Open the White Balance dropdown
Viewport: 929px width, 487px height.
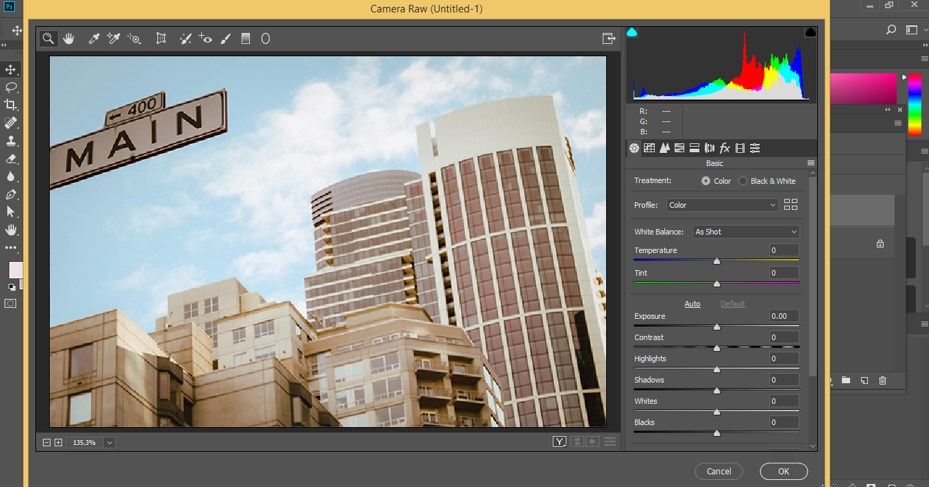coord(746,232)
